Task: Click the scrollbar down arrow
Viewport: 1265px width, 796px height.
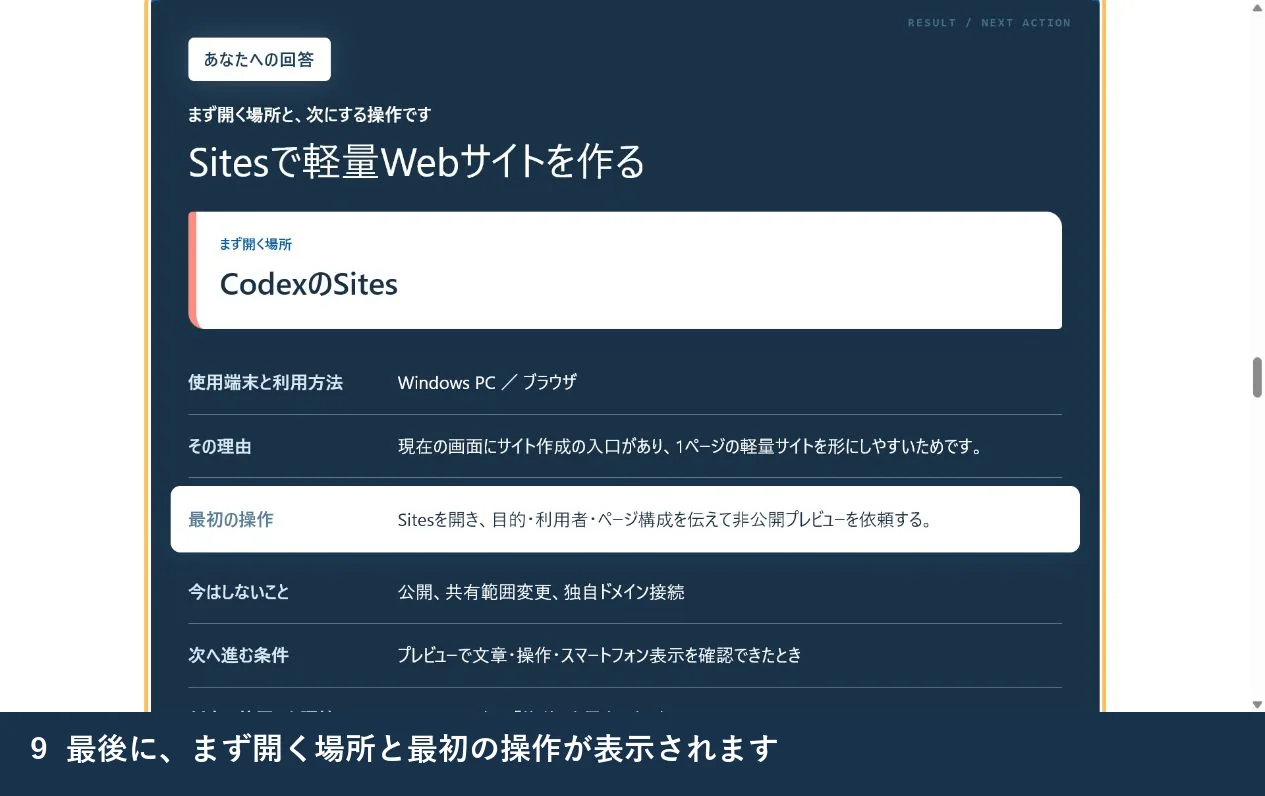Action: [1257, 705]
